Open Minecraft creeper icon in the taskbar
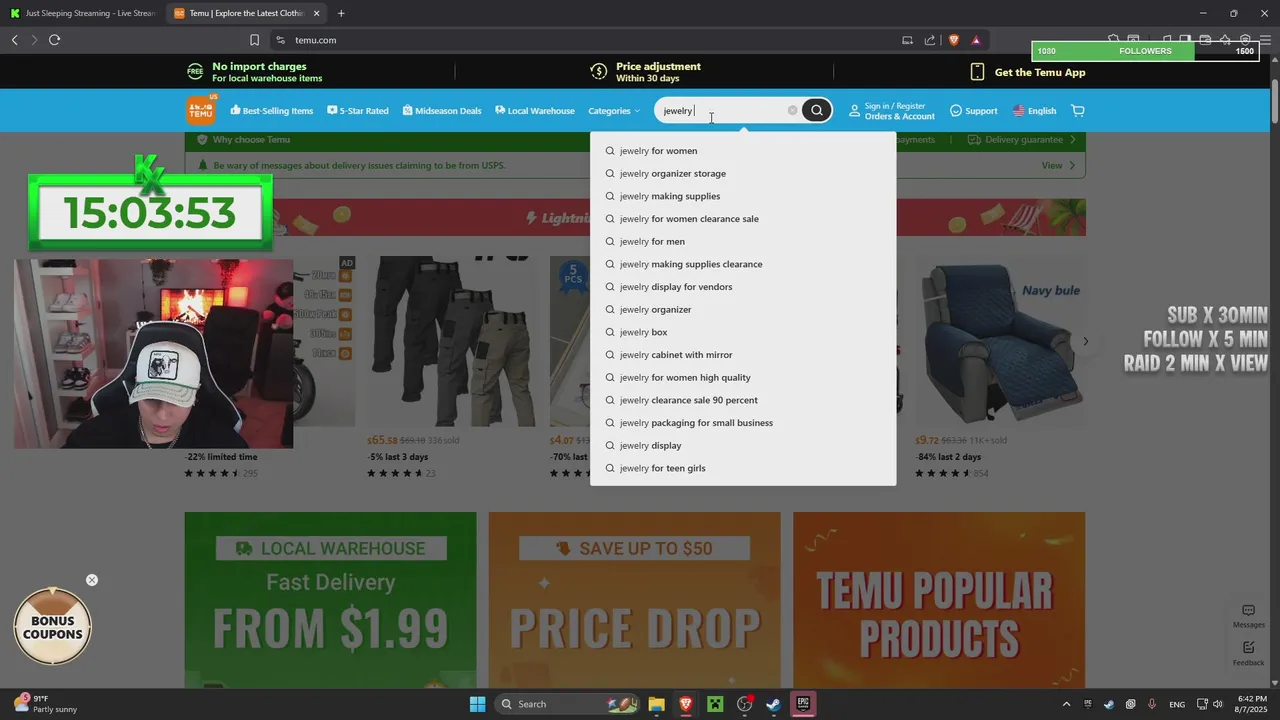1280x720 pixels. click(715, 704)
